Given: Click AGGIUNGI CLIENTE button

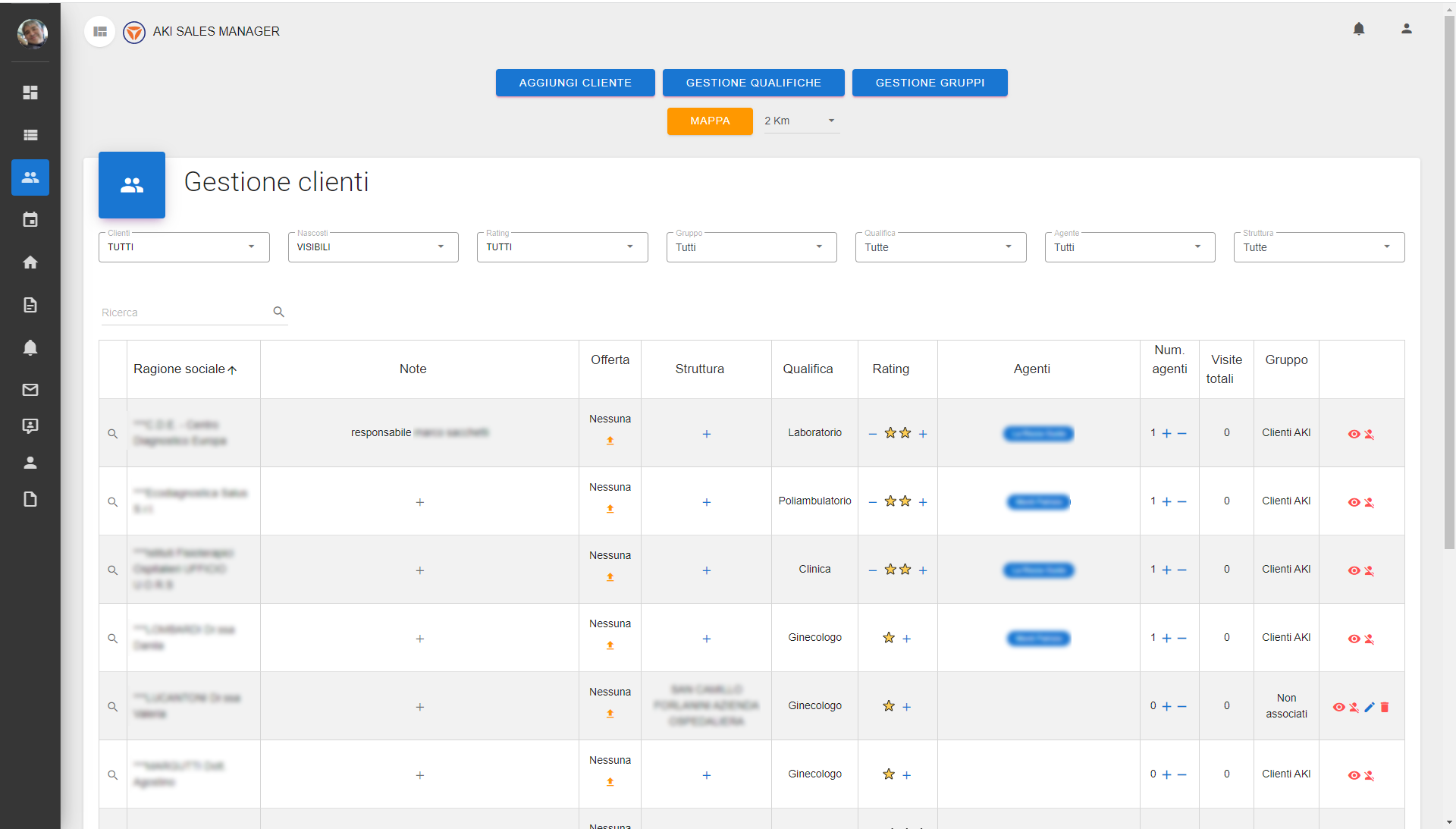Looking at the screenshot, I should 576,83.
